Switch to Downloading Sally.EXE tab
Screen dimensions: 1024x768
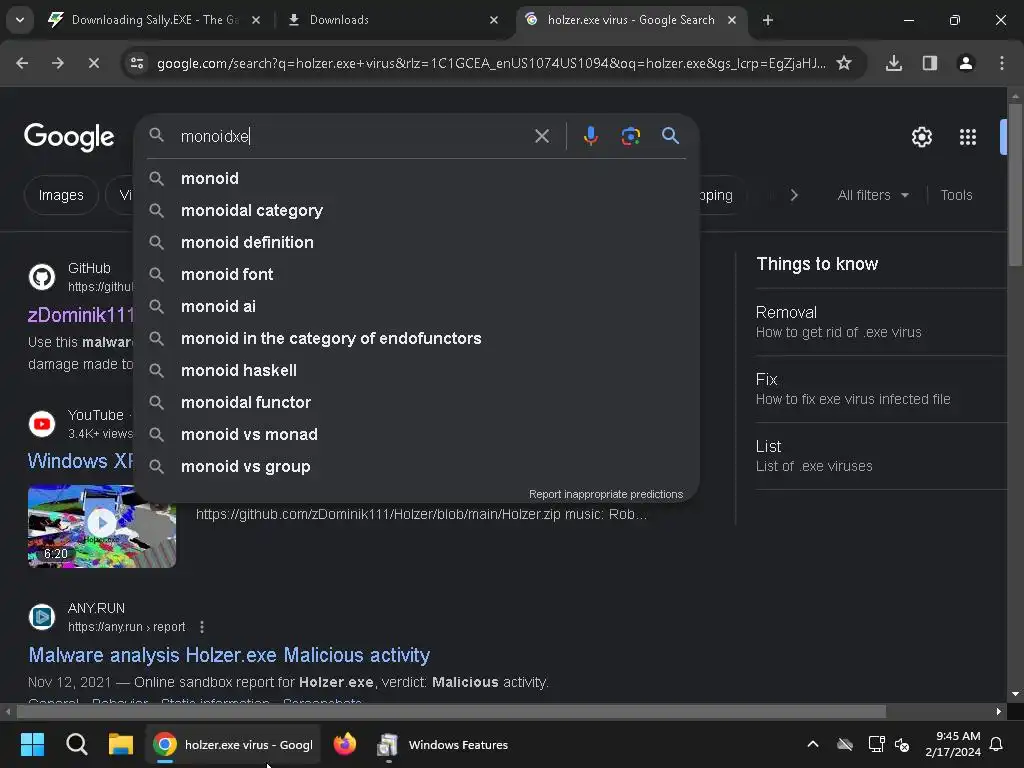point(155,20)
